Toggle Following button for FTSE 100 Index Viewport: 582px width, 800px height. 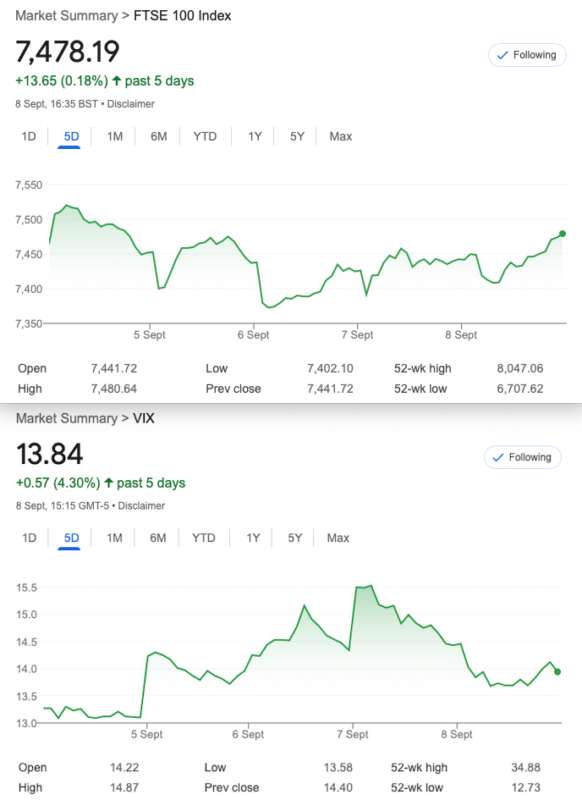click(x=527, y=55)
